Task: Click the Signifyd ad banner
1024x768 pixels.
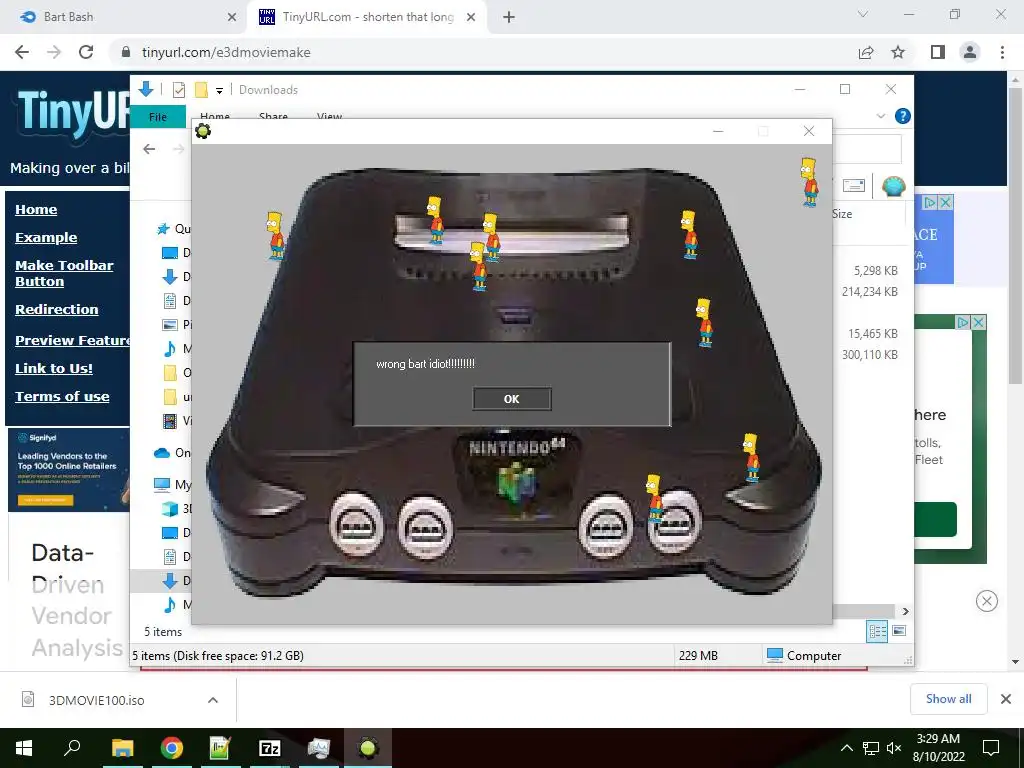Action: point(69,470)
